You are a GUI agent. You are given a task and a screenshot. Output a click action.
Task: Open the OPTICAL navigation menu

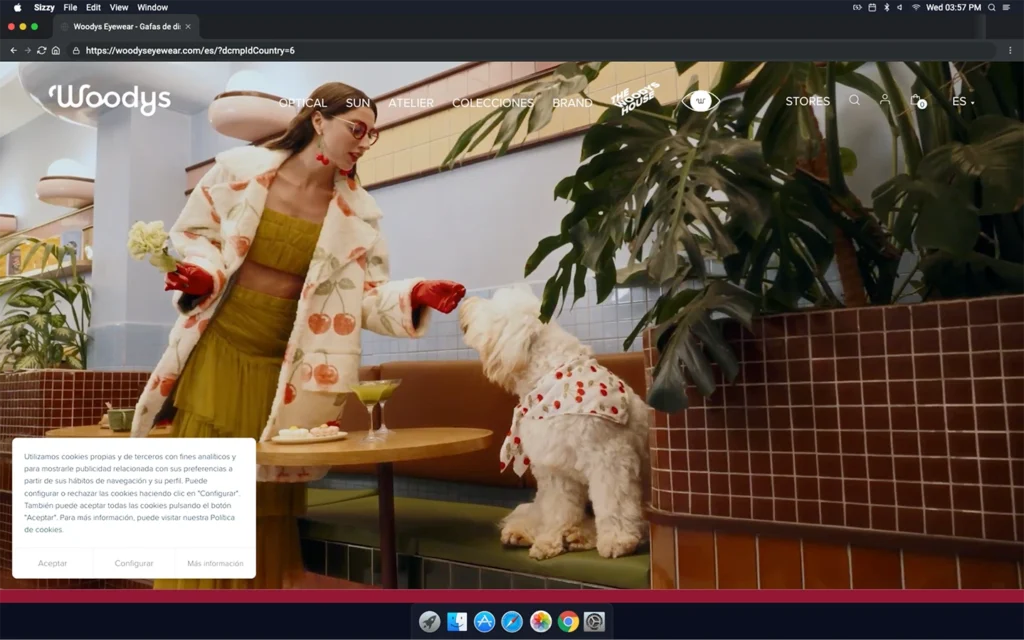pyautogui.click(x=303, y=103)
